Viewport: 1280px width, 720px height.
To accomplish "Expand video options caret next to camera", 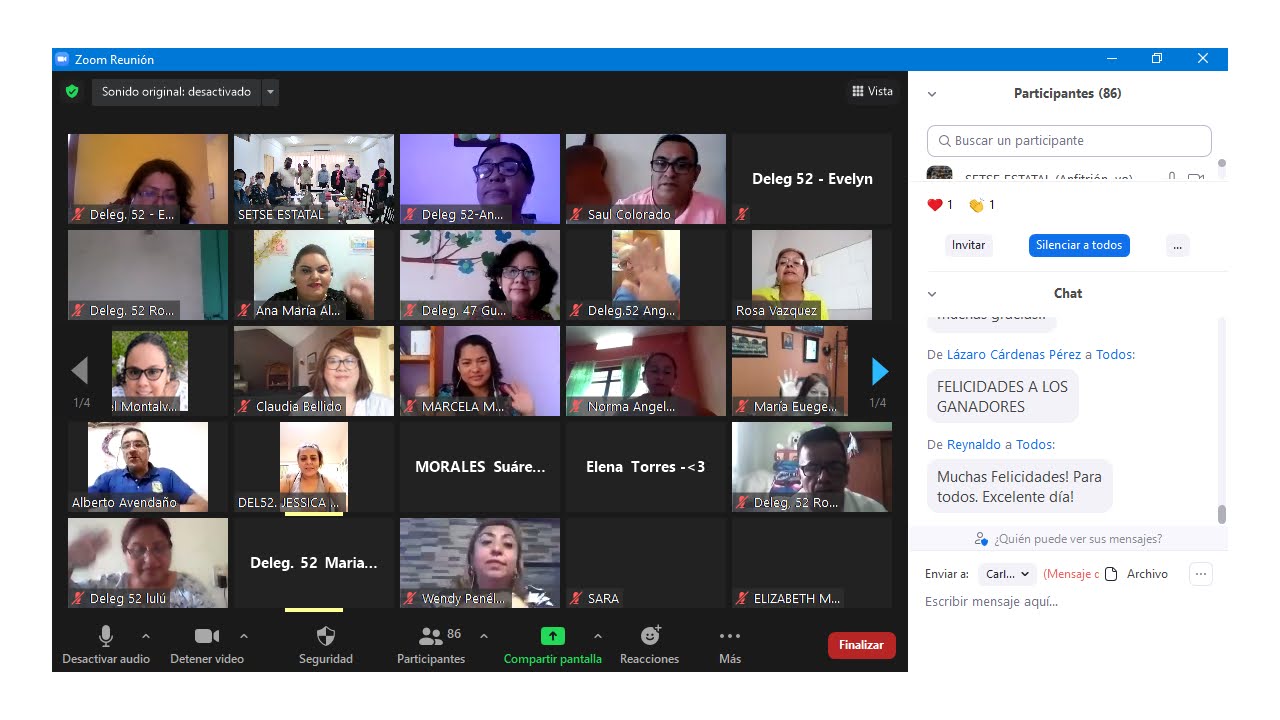I will (244, 636).
